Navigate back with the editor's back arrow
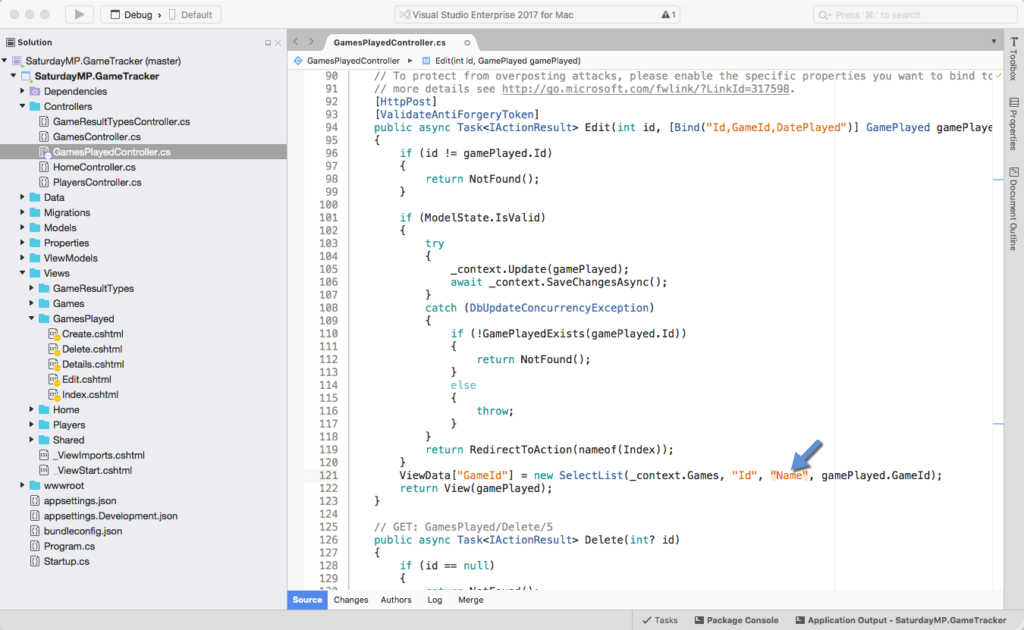This screenshot has height=630, width=1024. [x=295, y=42]
